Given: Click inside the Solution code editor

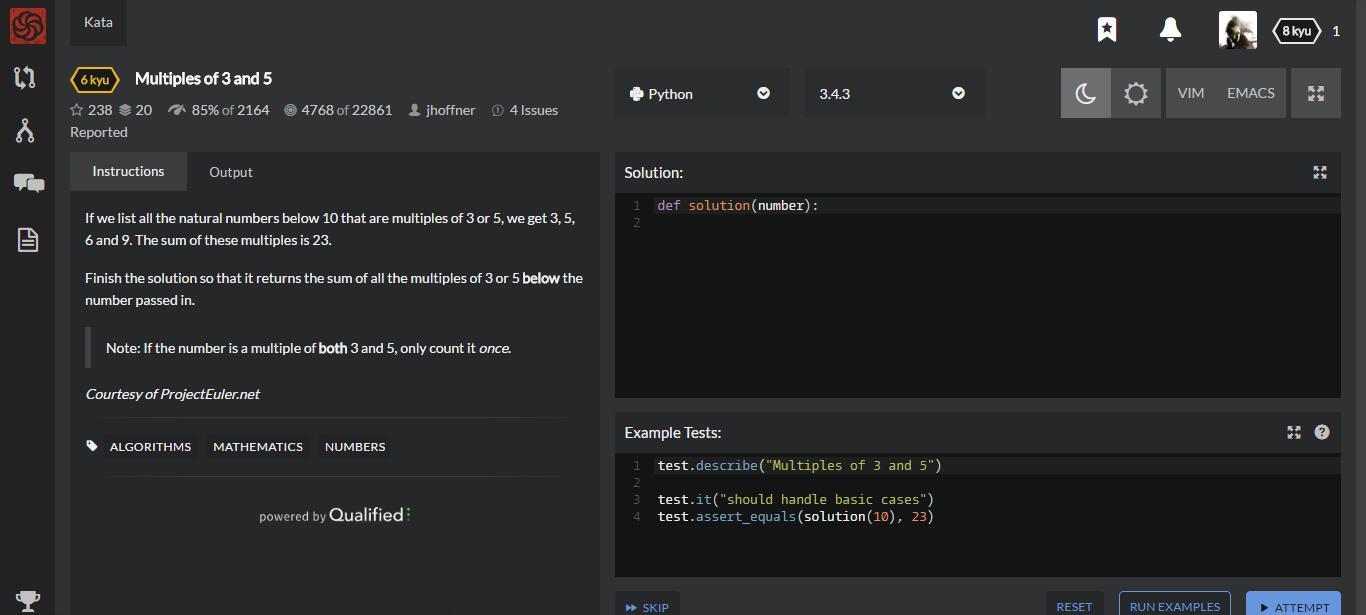Looking at the screenshot, I should 977,300.
